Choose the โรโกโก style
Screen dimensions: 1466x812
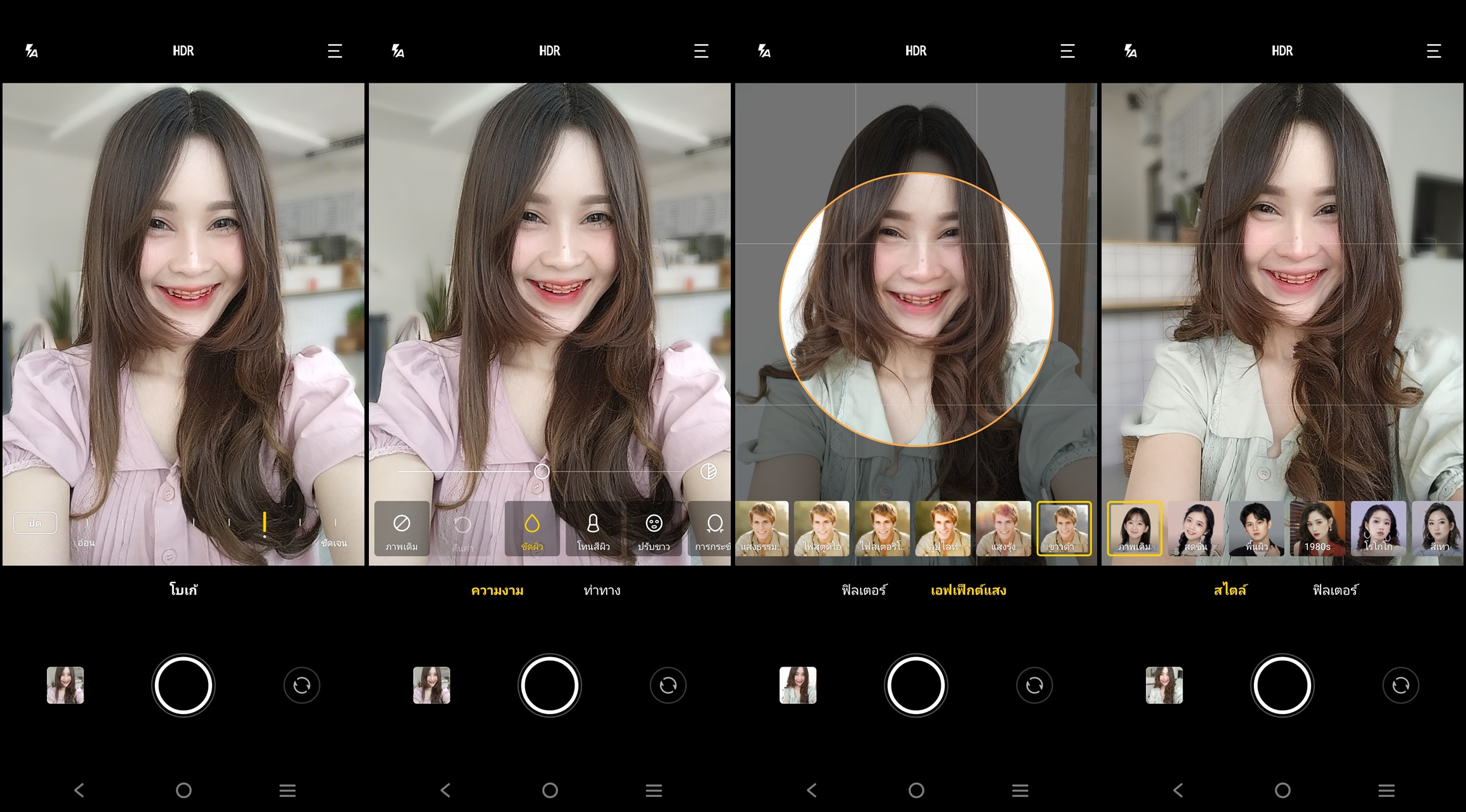(1379, 529)
